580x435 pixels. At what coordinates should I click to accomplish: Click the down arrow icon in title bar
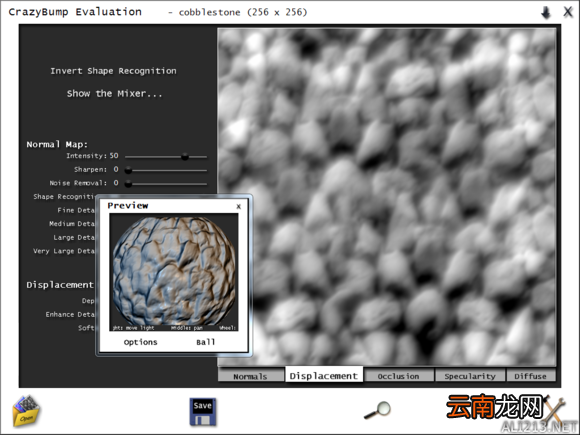point(546,13)
